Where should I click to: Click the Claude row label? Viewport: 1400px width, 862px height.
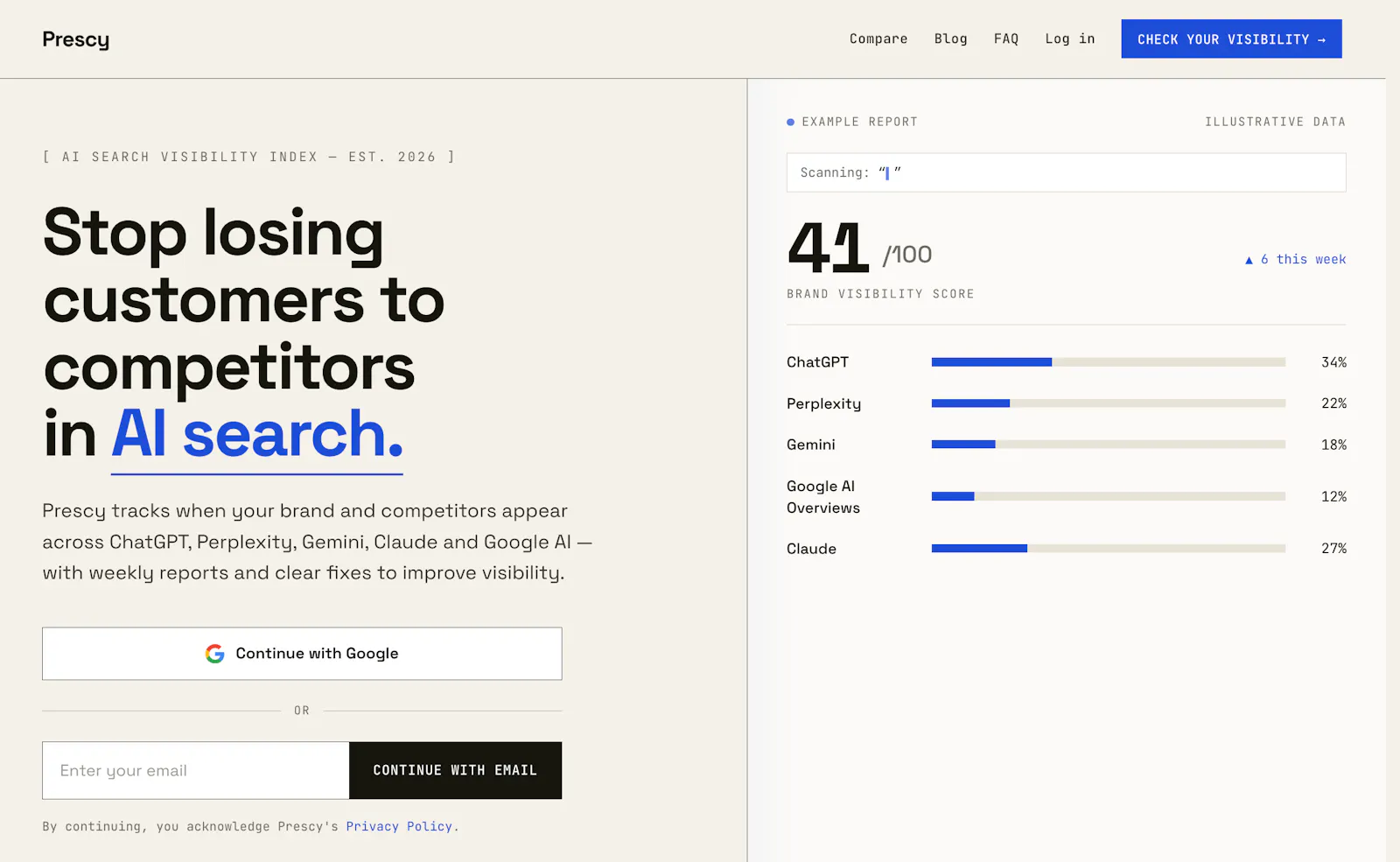[x=811, y=549]
